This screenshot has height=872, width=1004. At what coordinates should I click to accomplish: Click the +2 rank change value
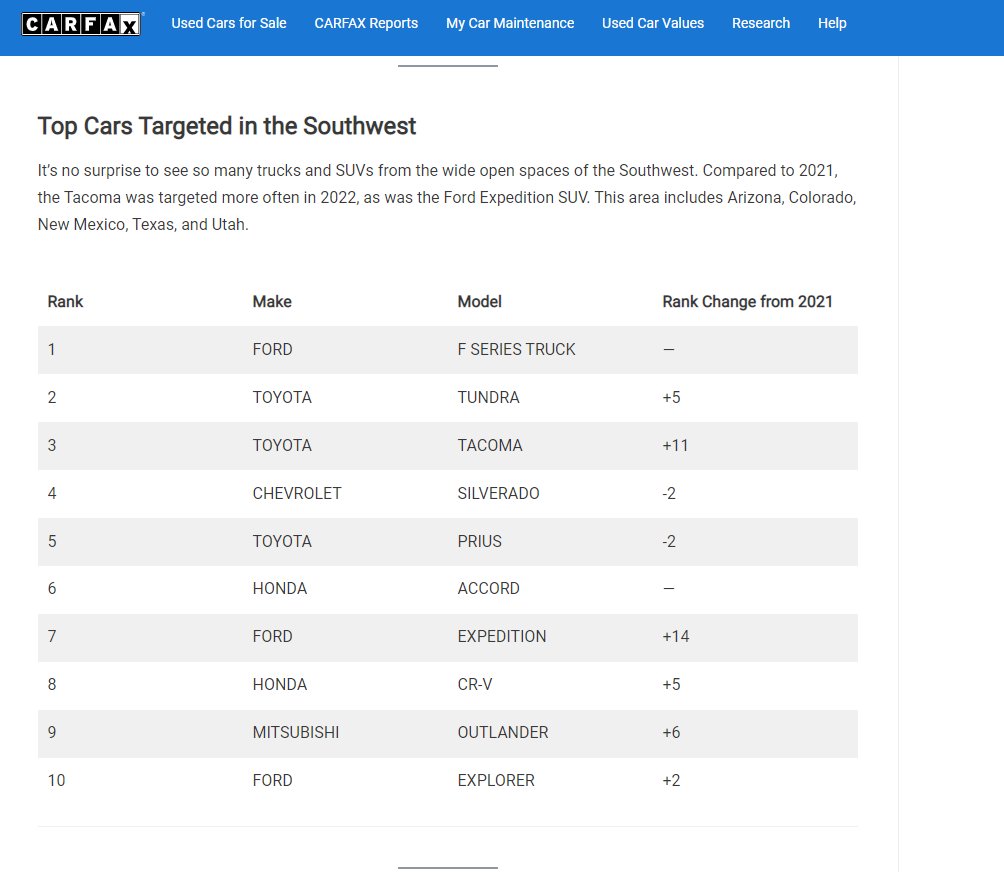(671, 780)
